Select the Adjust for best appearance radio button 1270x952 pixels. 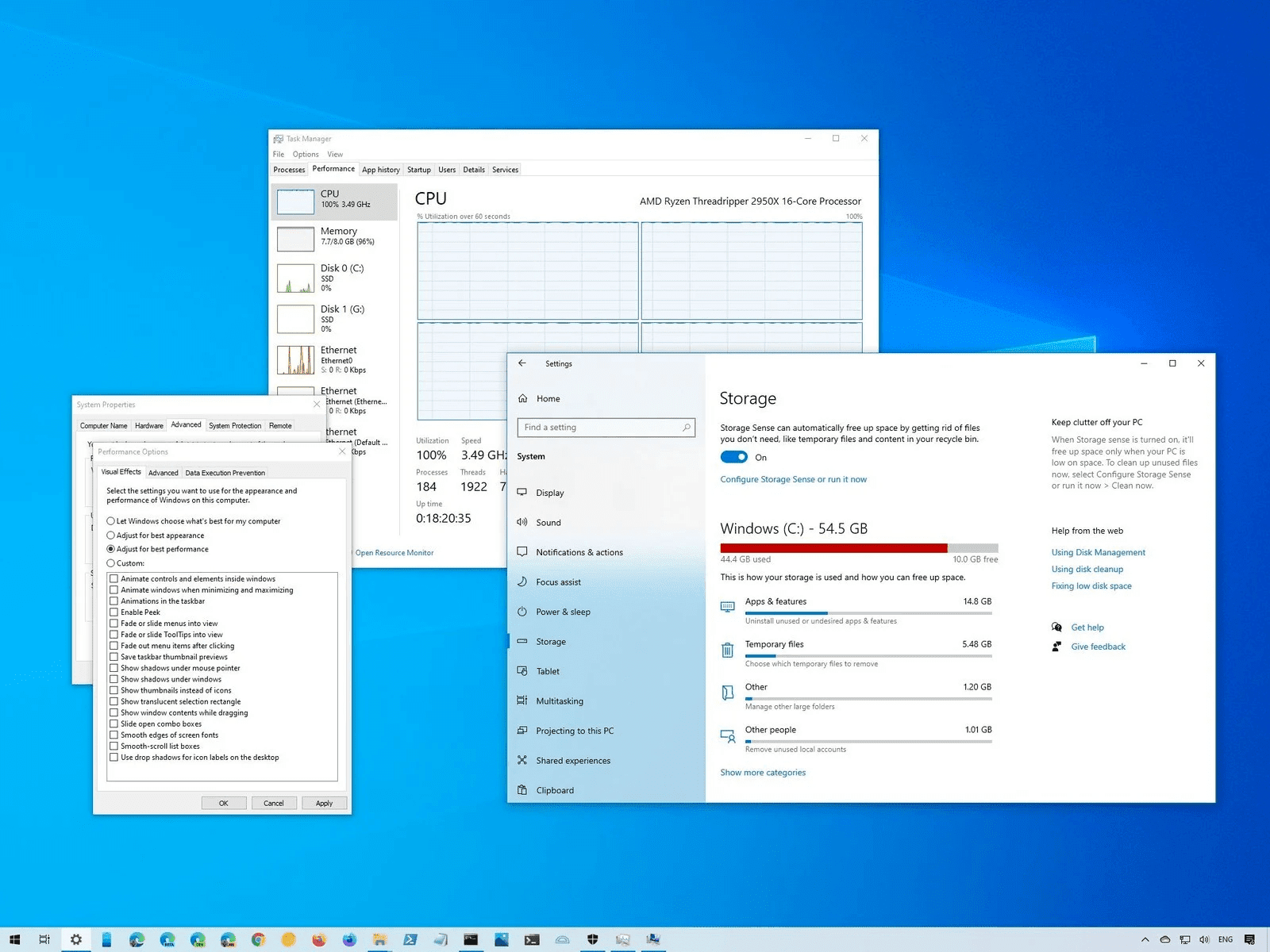click(110, 535)
